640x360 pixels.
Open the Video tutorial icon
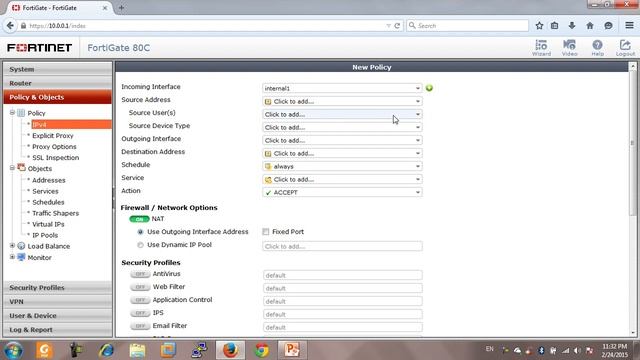pos(569,47)
